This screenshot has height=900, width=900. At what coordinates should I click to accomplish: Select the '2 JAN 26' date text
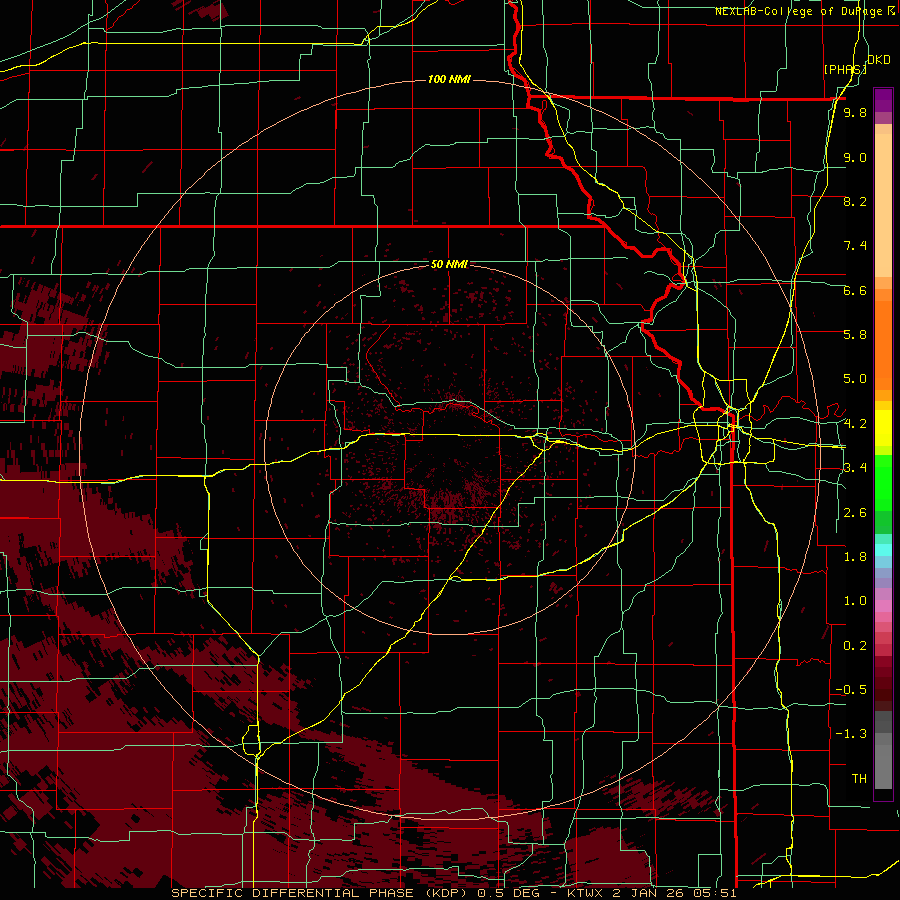649,893
